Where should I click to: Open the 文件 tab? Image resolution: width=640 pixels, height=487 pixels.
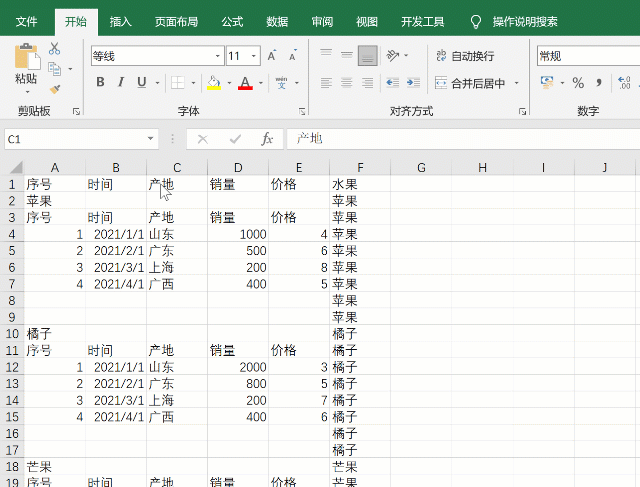pos(27,22)
